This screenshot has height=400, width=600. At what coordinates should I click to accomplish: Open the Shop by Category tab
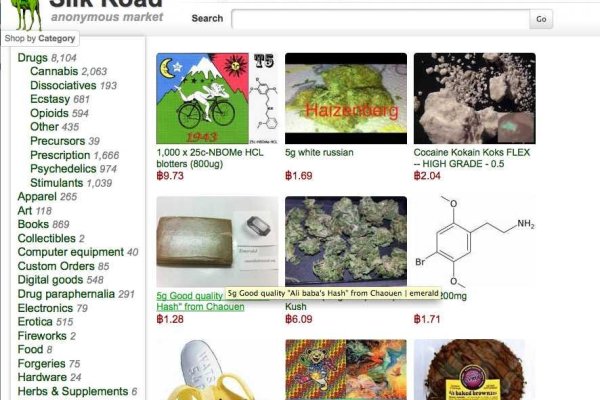[x=40, y=39]
